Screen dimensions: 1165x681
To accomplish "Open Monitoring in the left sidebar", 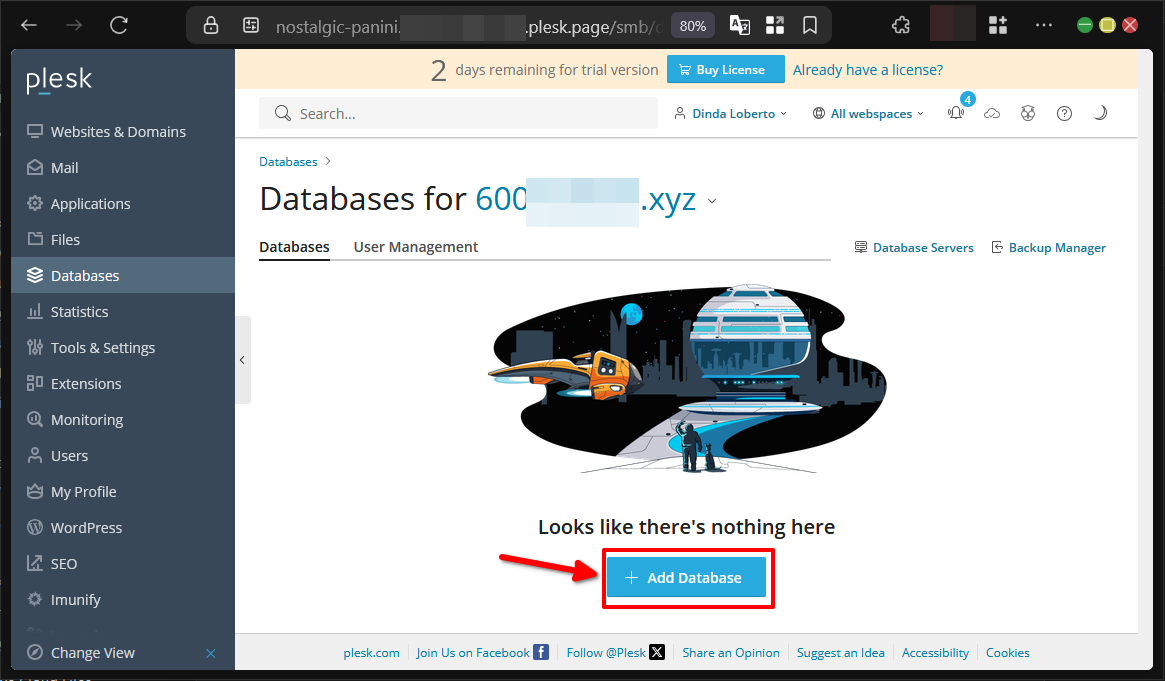I will click(85, 419).
